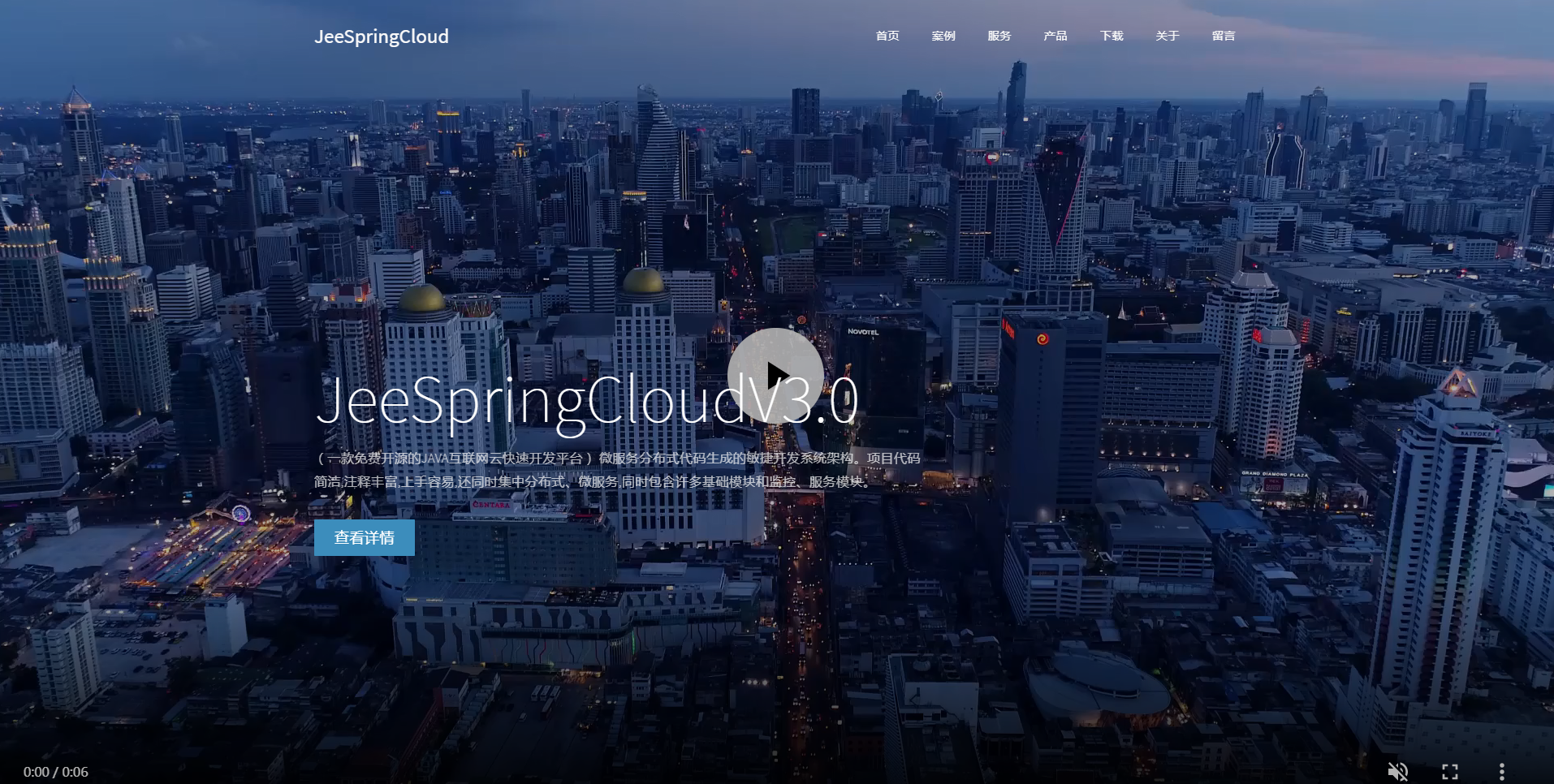Open the 案例 page
This screenshot has width=1554, height=784.
(943, 36)
